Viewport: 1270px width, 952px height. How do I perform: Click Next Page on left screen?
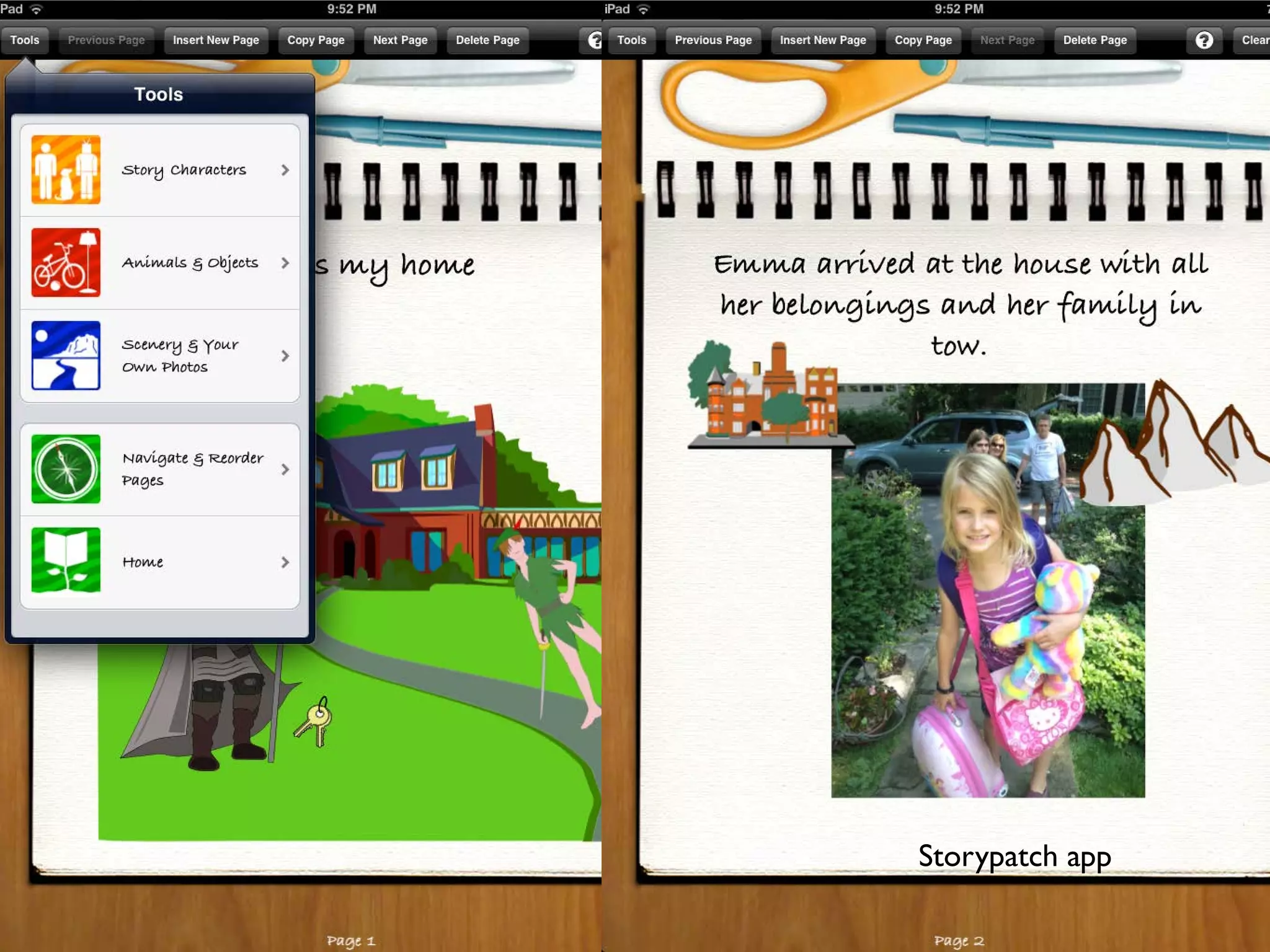pyautogui.click(x=400, y=40)
